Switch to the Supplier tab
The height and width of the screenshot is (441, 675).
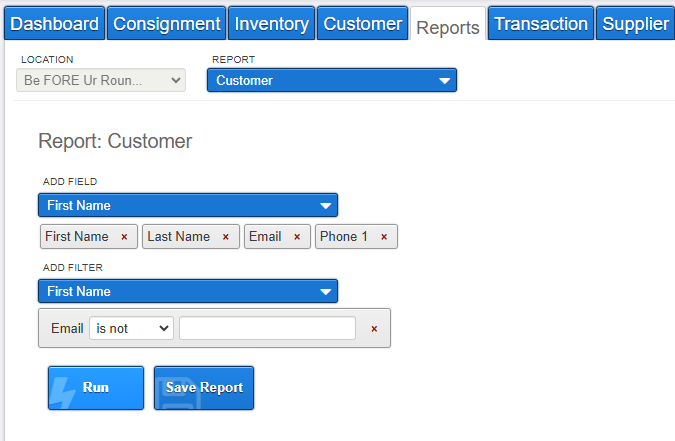(635, 23)
